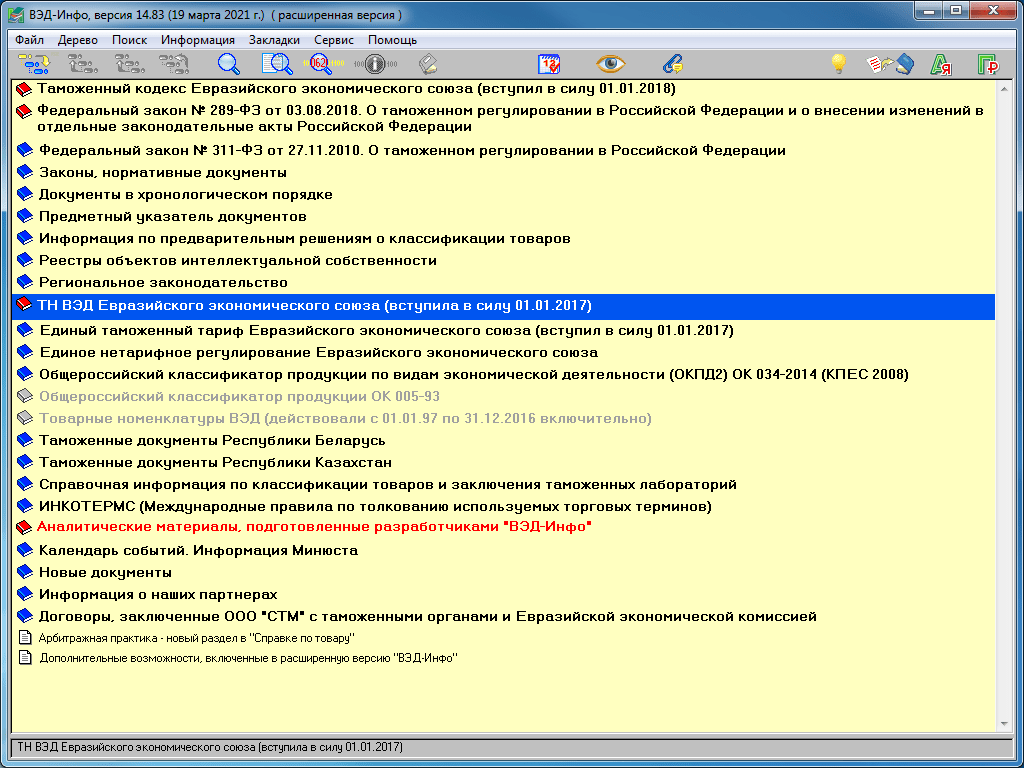The image size is (1024, 768).
Task: Click the paperclip bookmark toolbar icon
Action: point(673,64)
